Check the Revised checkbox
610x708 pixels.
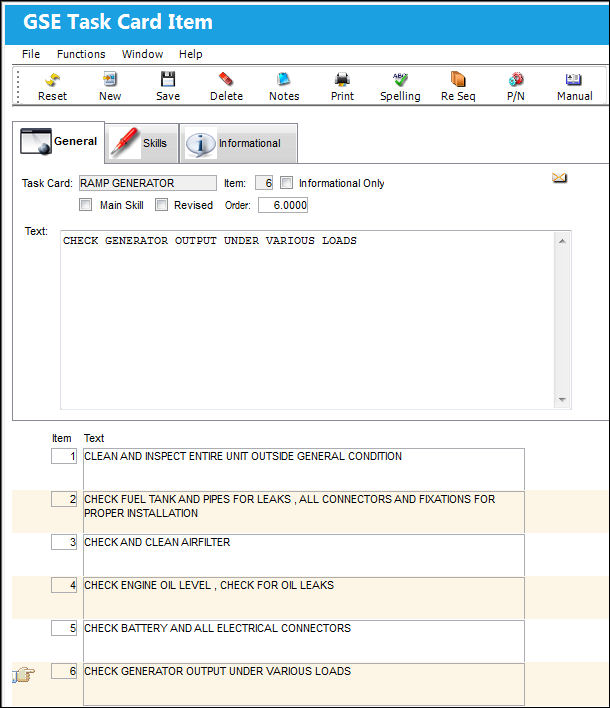coord(162,205)
